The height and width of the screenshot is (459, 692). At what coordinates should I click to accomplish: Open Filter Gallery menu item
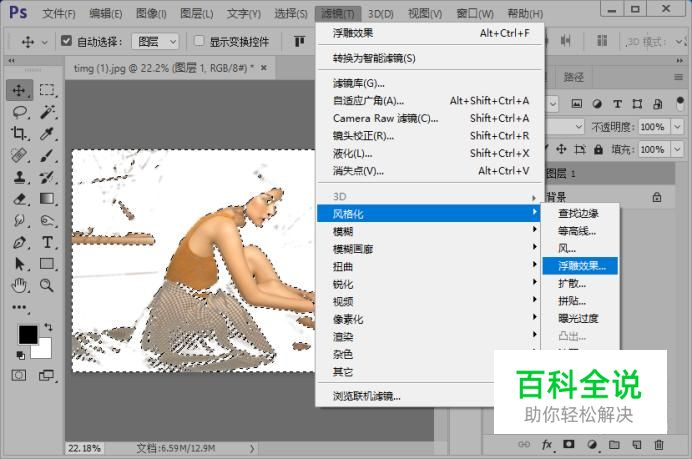(429, 83)
